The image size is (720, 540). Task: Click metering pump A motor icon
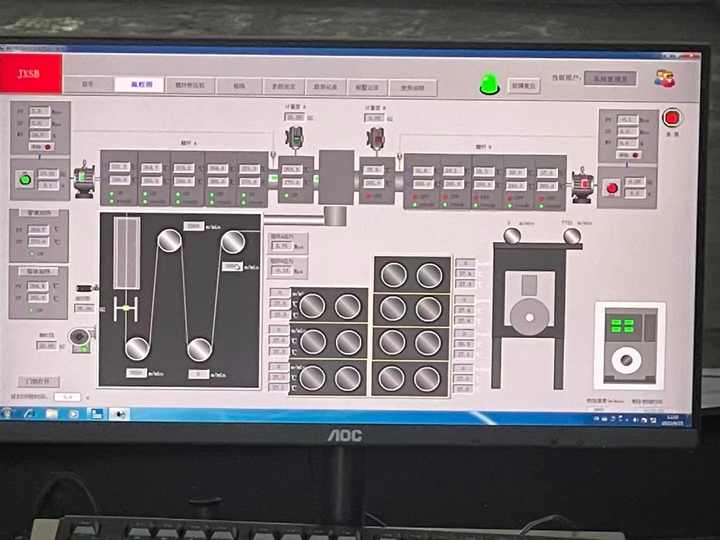pos(294,138)
